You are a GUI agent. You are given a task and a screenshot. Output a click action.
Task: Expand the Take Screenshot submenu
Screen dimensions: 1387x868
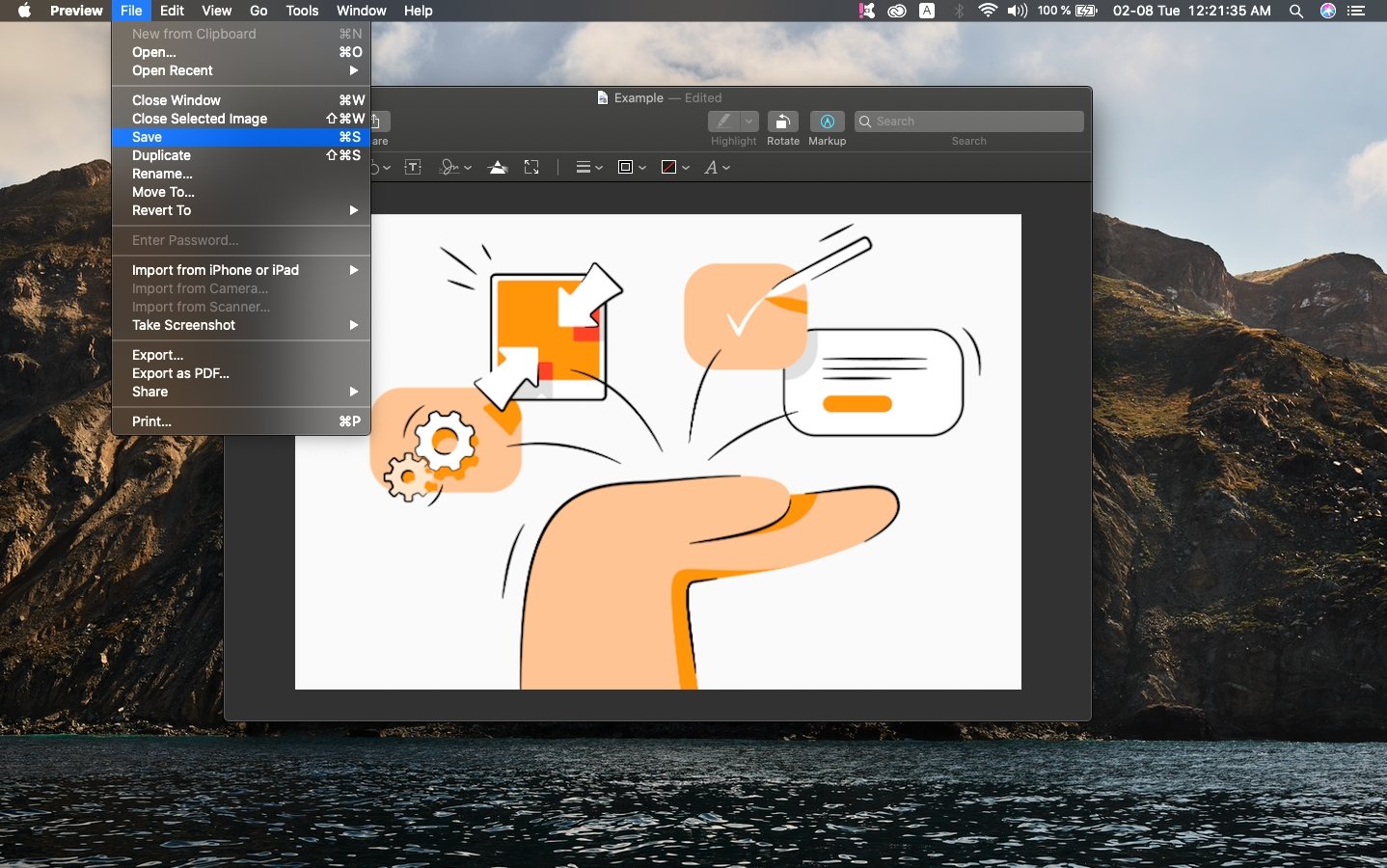[x=241, y=325]
